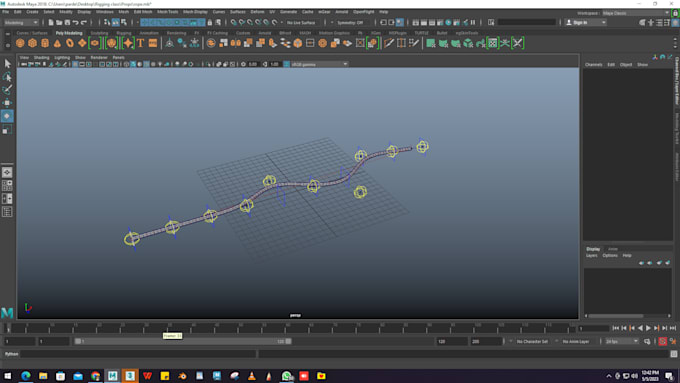
Task: Create a polygon cube from the shelf
Action: [33, 43]
